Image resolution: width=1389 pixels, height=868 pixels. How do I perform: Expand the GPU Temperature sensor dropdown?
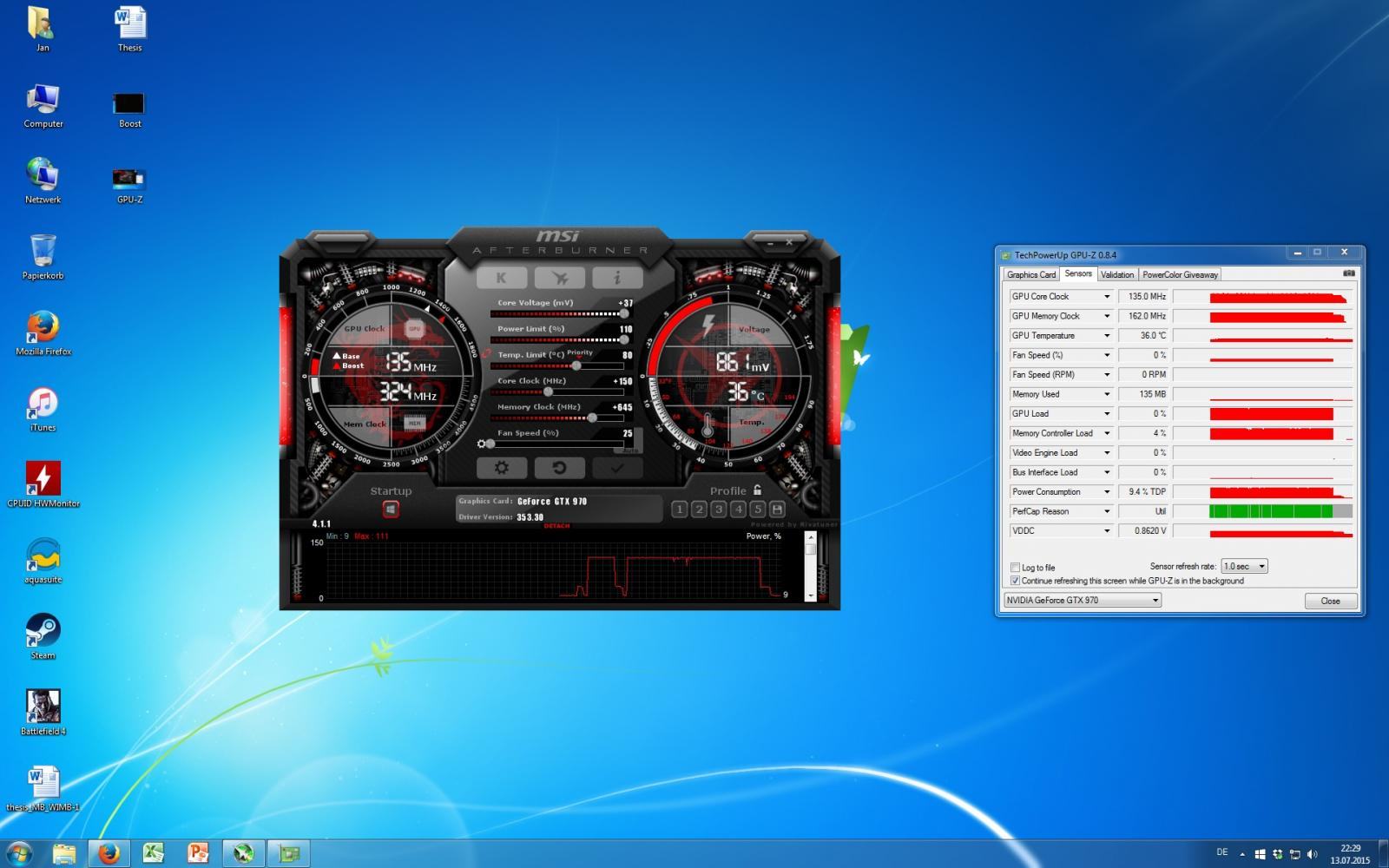click(1107, 336)
